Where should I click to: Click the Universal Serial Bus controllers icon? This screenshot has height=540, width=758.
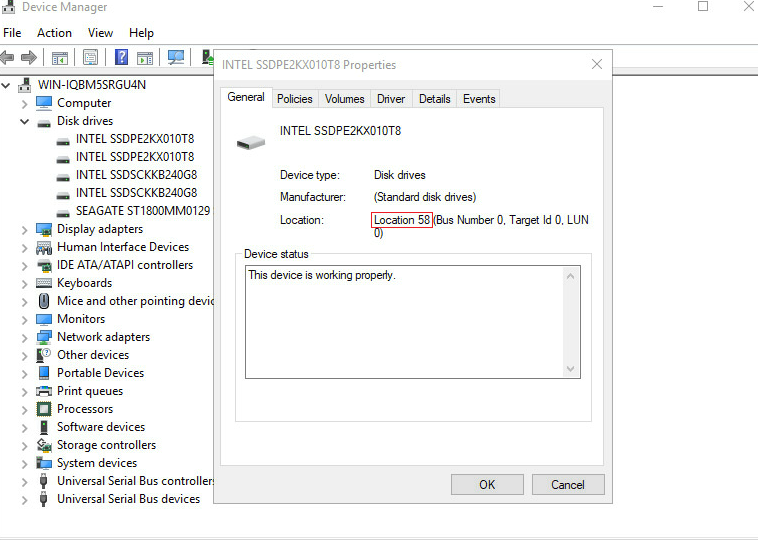pyautogui.click(x=44, y=481)
